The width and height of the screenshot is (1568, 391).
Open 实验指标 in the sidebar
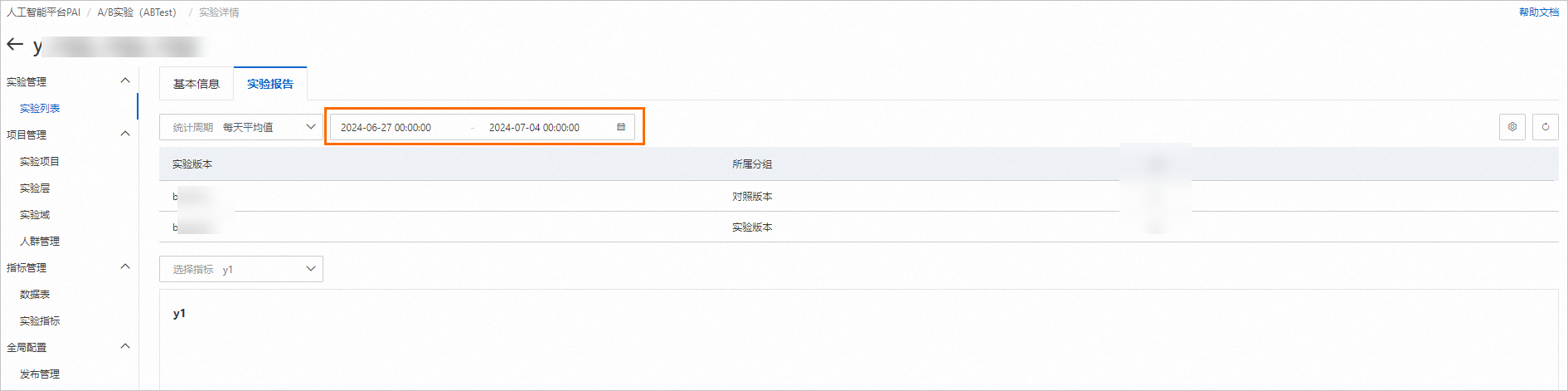click(40, 320)
